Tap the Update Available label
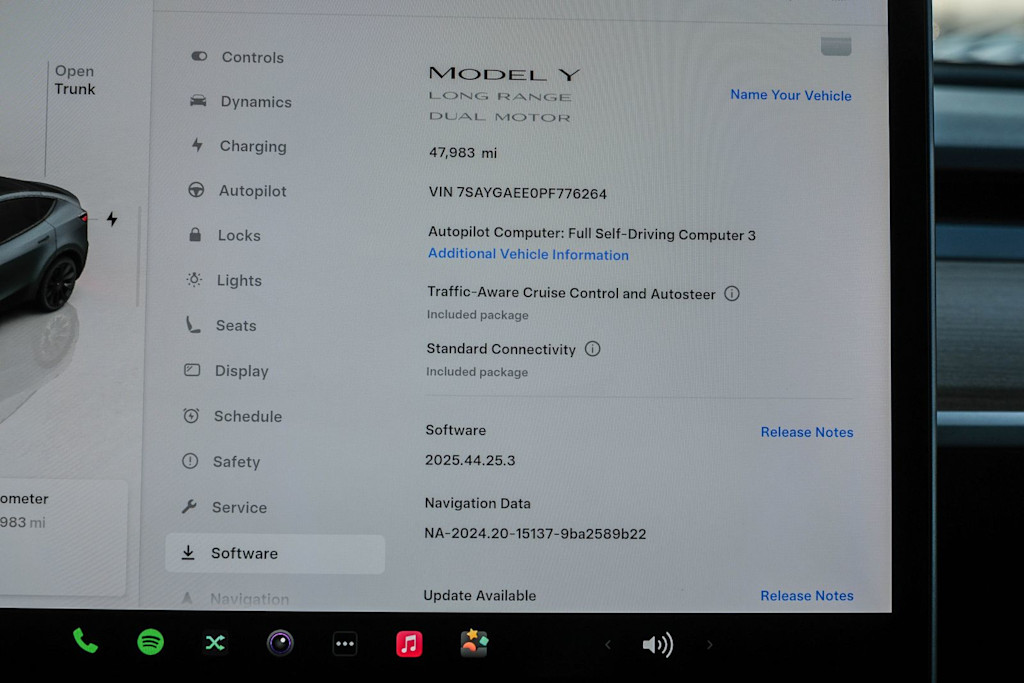This screenshot has height=683, width=1024. coord(479,596)
